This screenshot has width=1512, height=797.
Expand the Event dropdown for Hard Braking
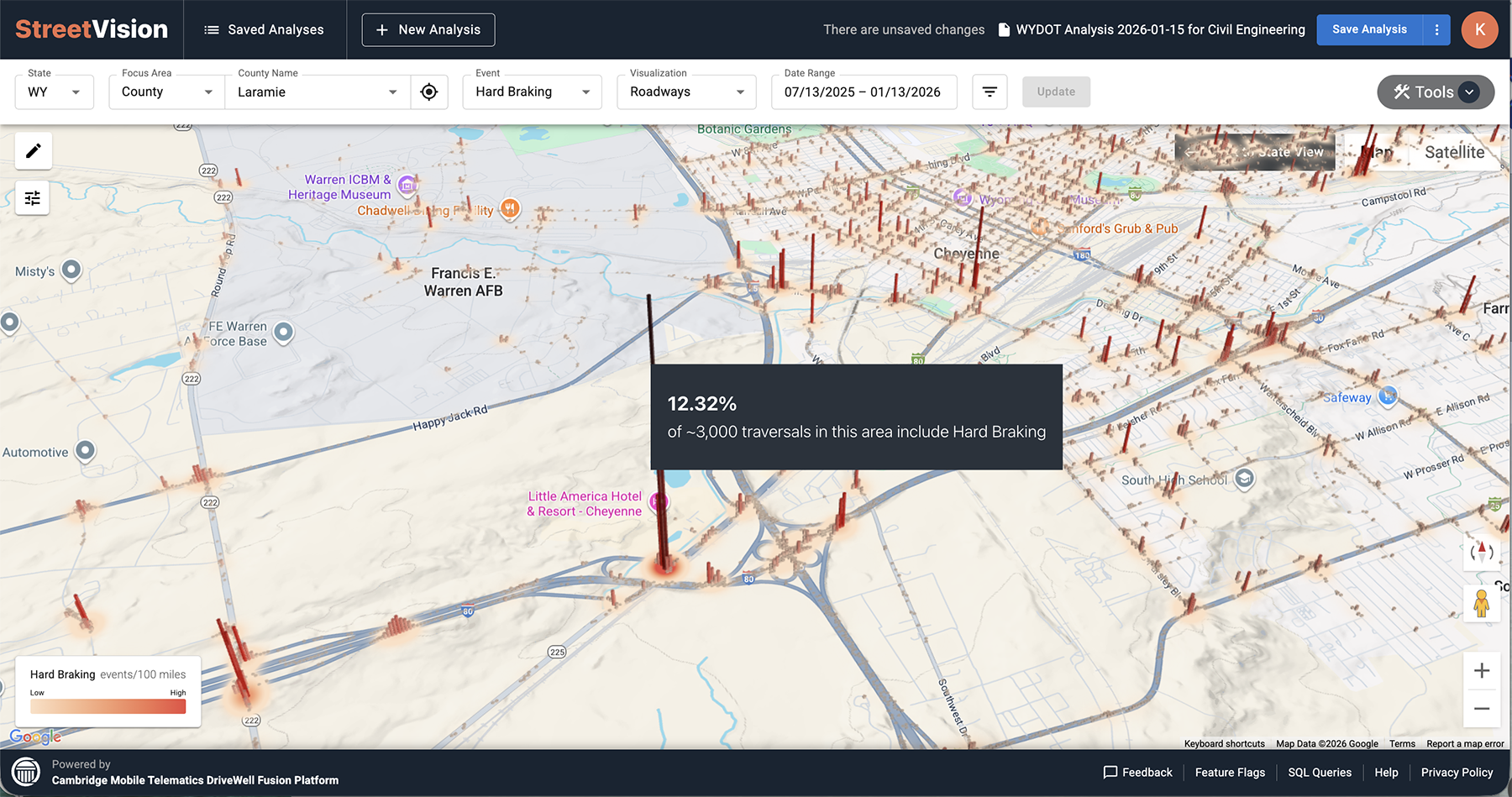coord(532,92)
